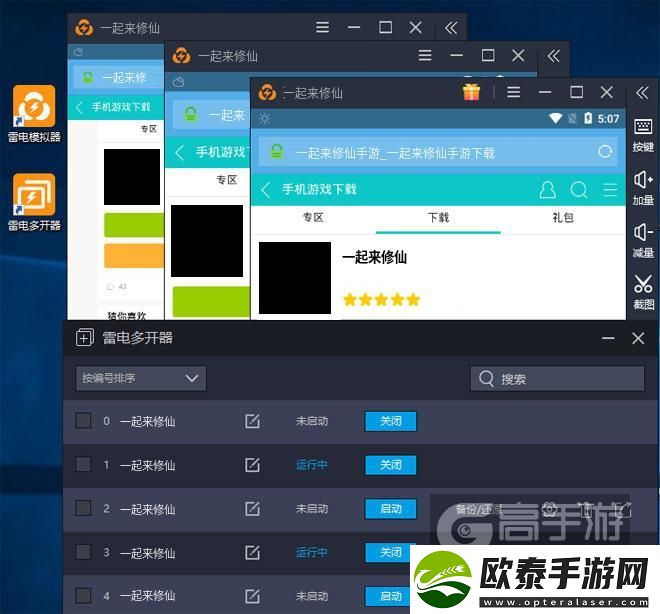Click back arrow in middle emulator's 手机游戏 header
660x614 pixels.
(x=180, y=152)
